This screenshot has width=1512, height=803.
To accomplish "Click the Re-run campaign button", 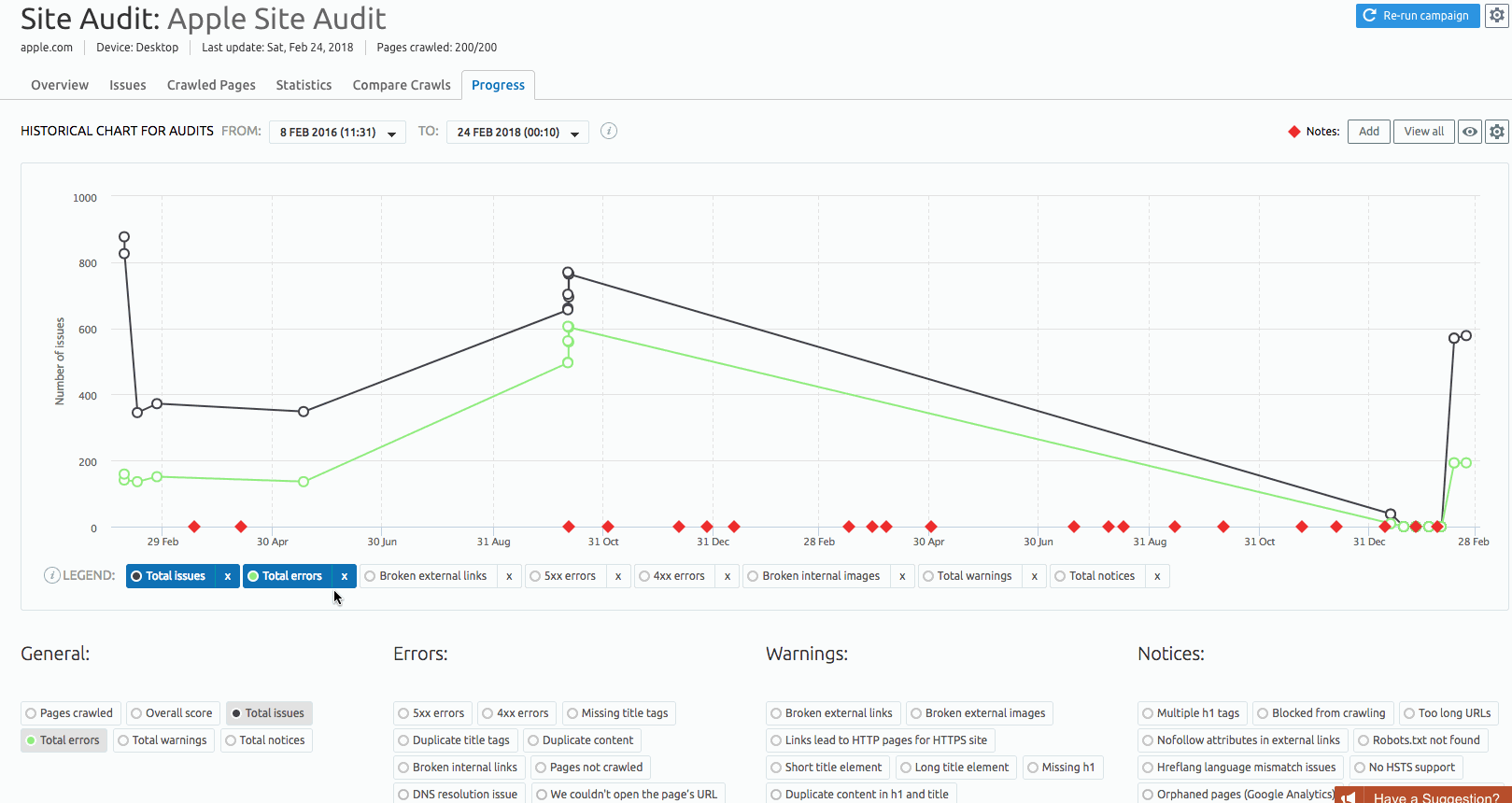I will pyautogui.click(x=1417, y=16).
